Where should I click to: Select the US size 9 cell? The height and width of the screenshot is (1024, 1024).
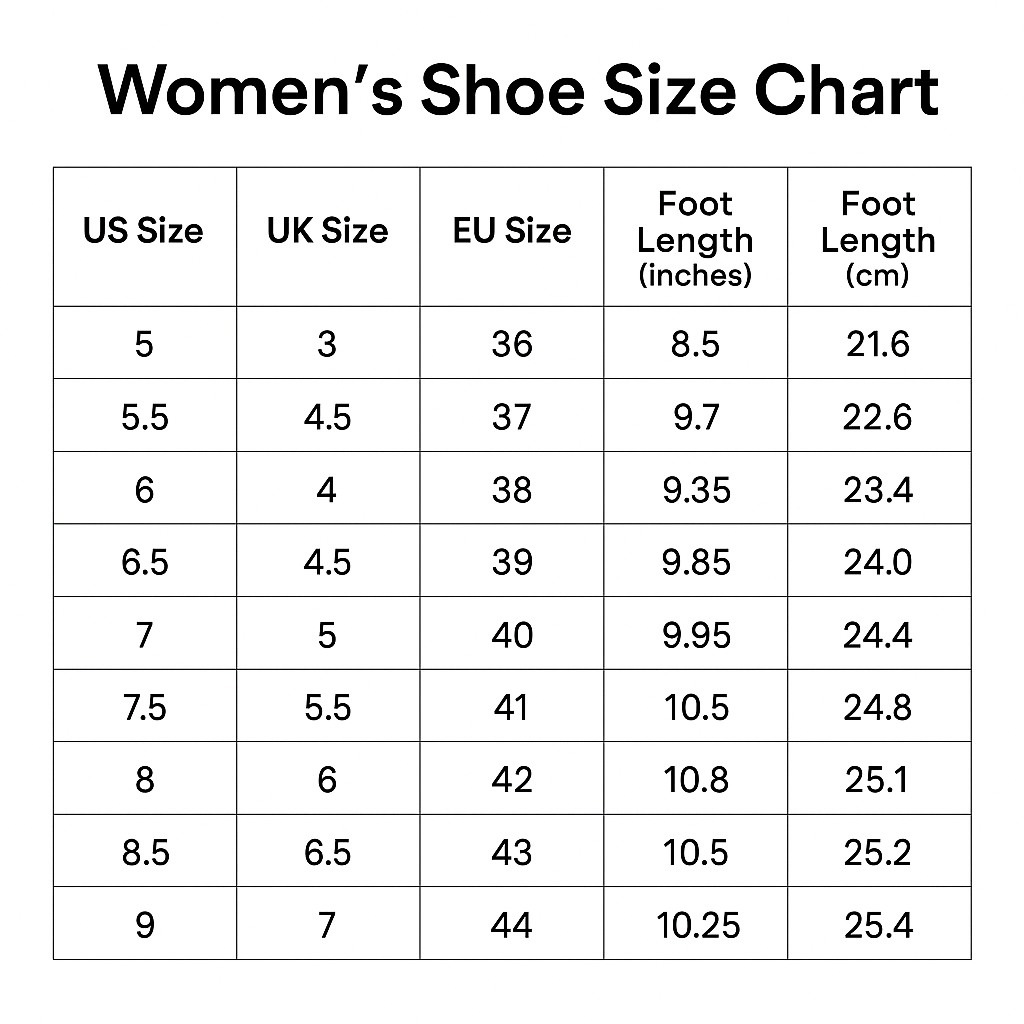145,926
